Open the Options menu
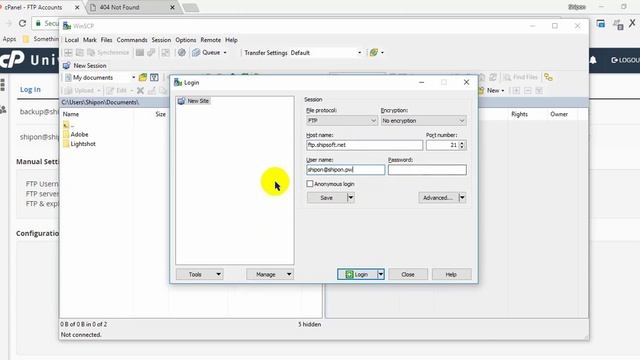 pos(186,40)
